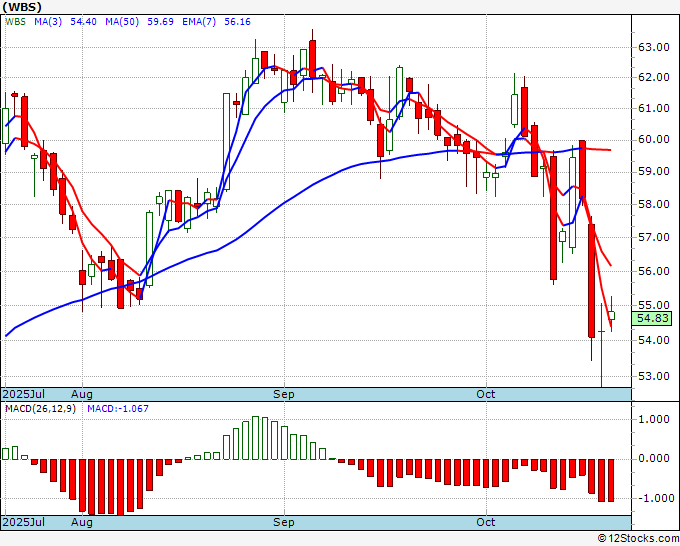Click Oct on the MACD panel axis

486,522
